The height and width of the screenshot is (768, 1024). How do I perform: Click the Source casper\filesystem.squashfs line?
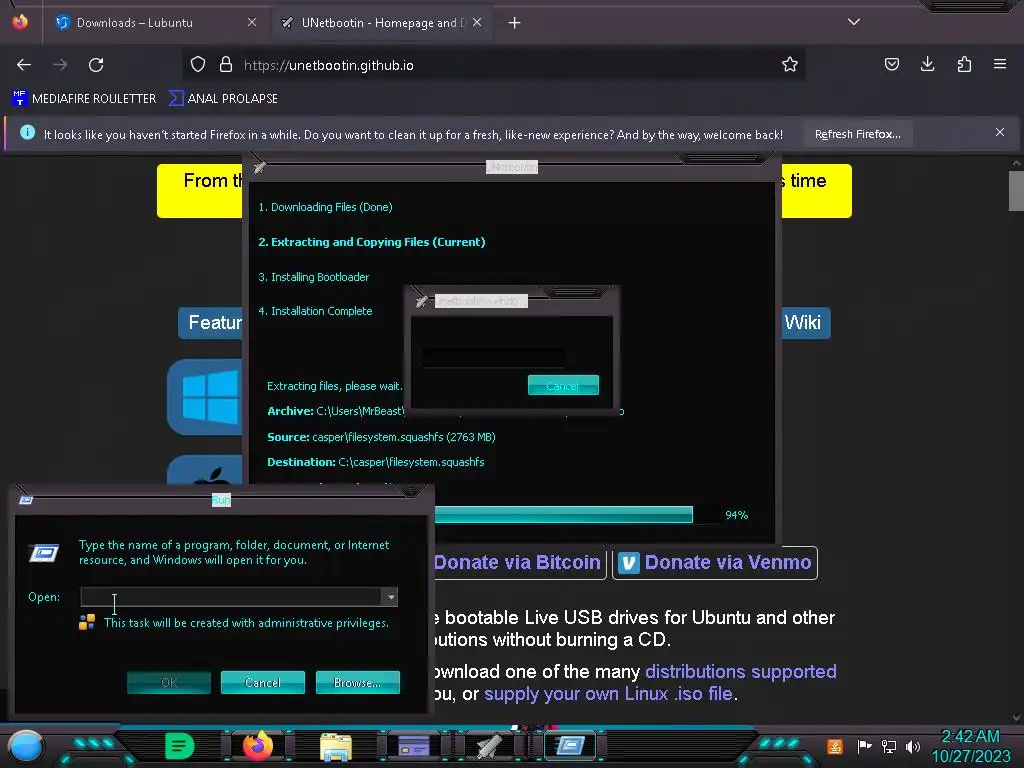(381, 437)
